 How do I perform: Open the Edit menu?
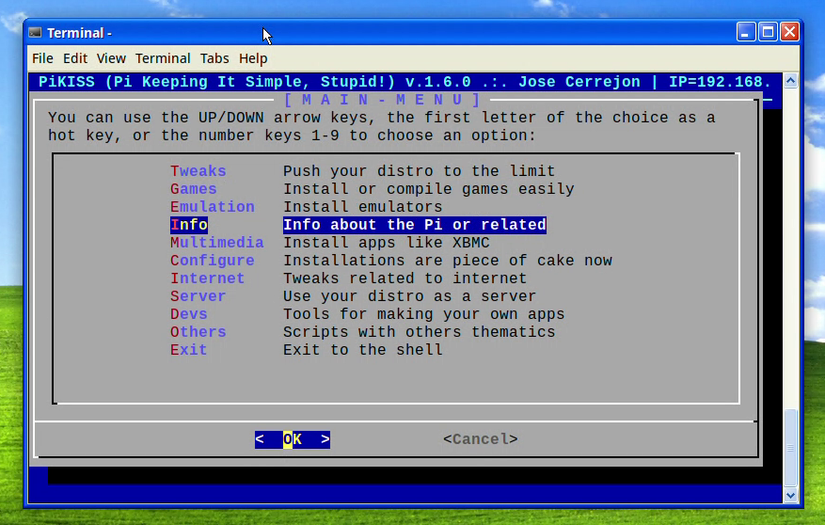pos(75,58)
